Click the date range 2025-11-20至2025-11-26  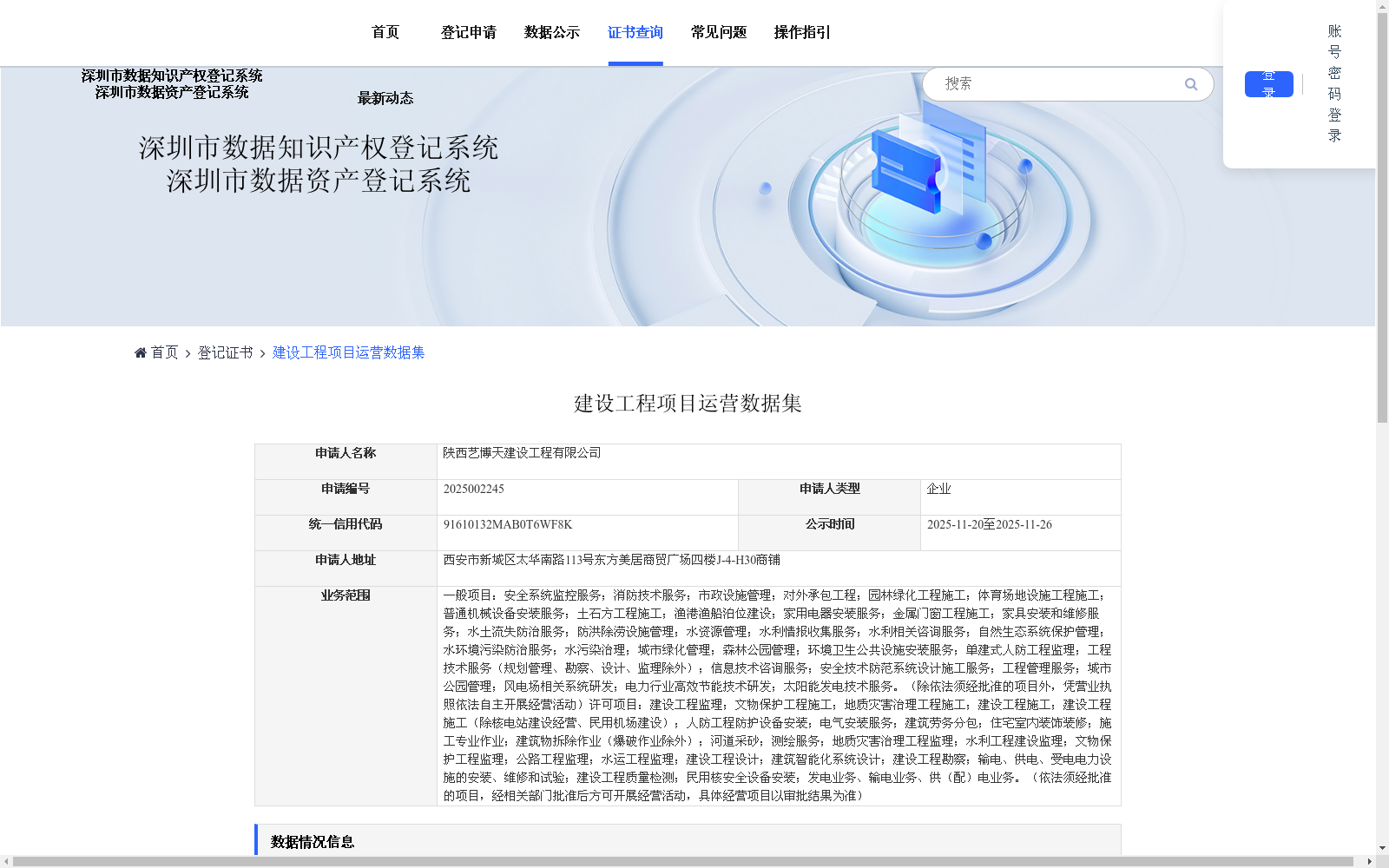click(x=990, y=524)
